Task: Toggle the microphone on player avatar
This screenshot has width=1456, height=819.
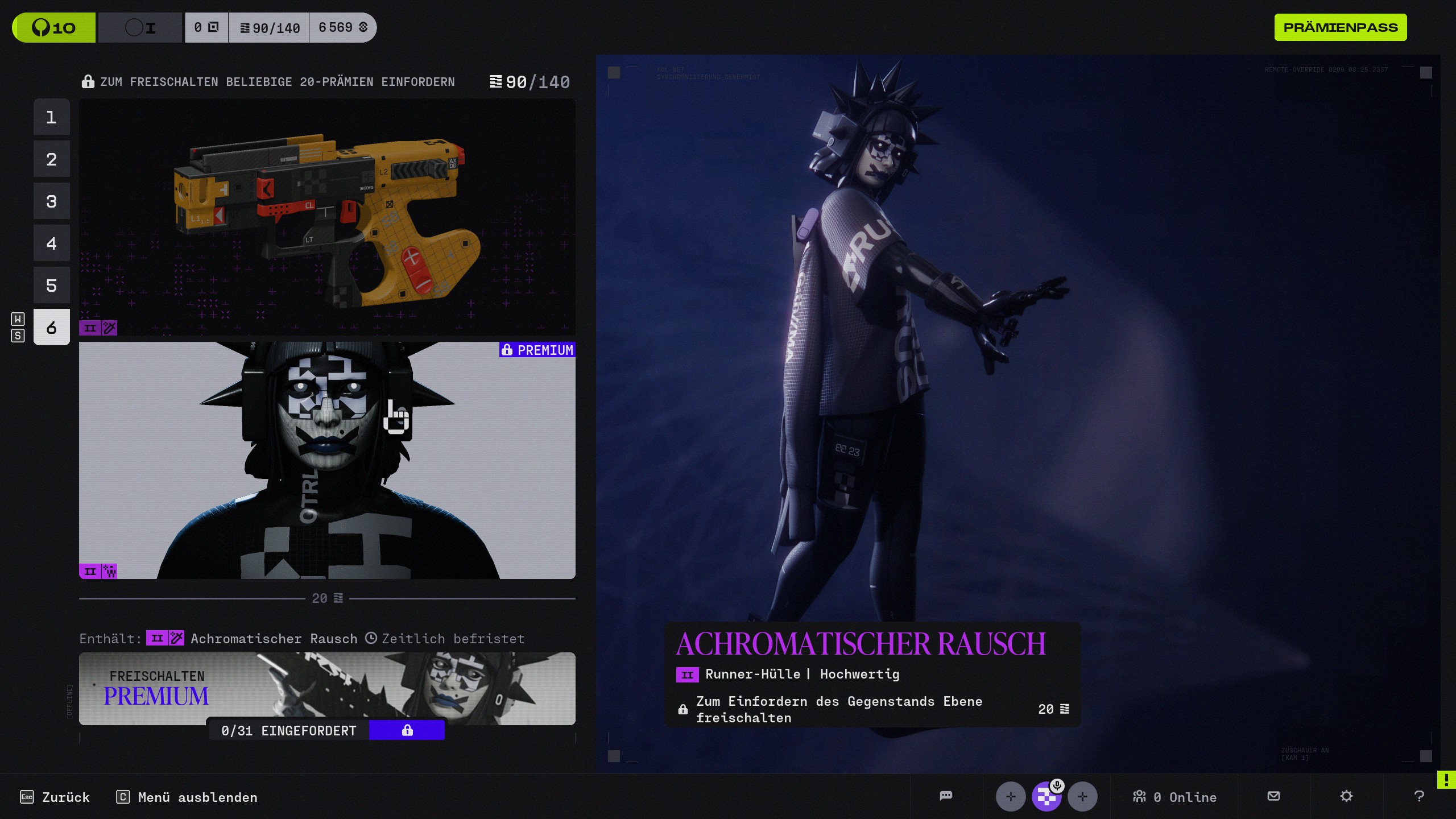Action: pyautogui.click(x=1057, y=786)
